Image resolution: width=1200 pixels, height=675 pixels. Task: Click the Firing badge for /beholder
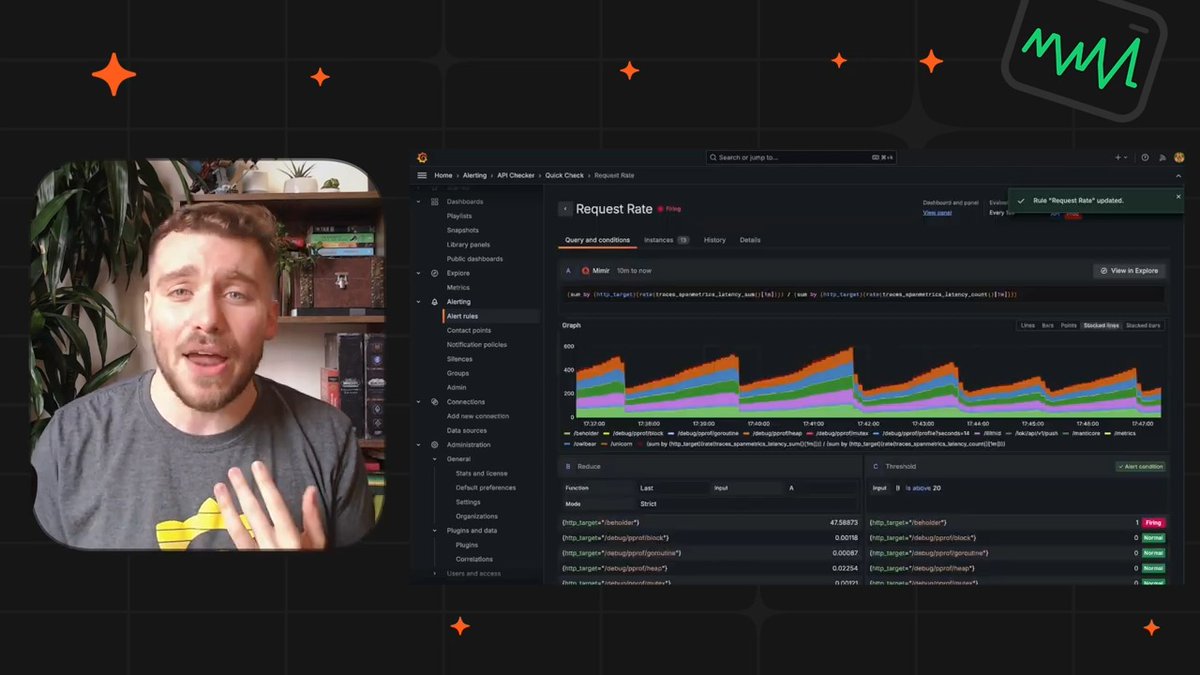pyautogui.click(x=1153, y=522)
